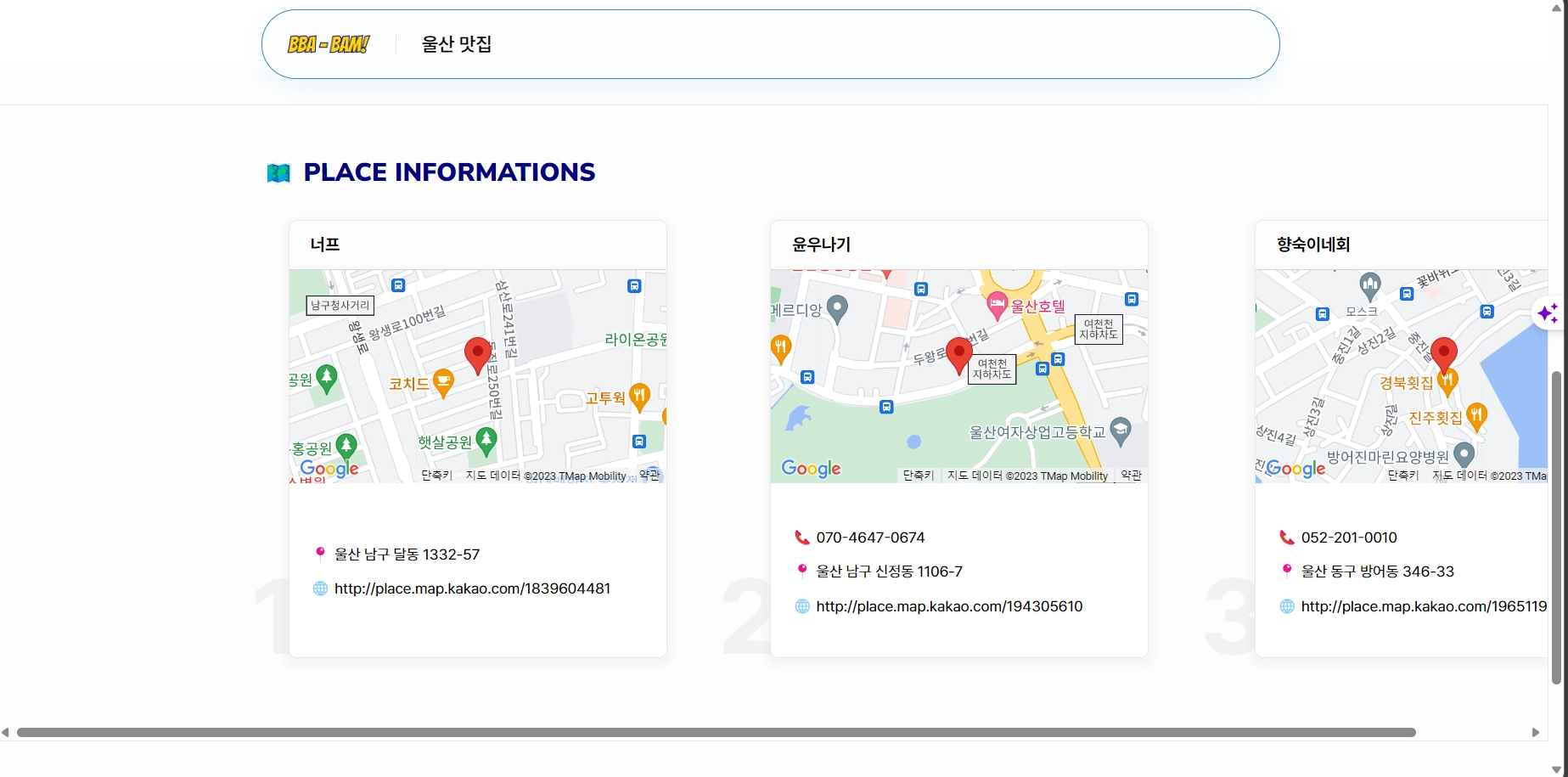Click the BBA-BAM logo
The image size is (1568, 777).
click(x=328, y=44)
